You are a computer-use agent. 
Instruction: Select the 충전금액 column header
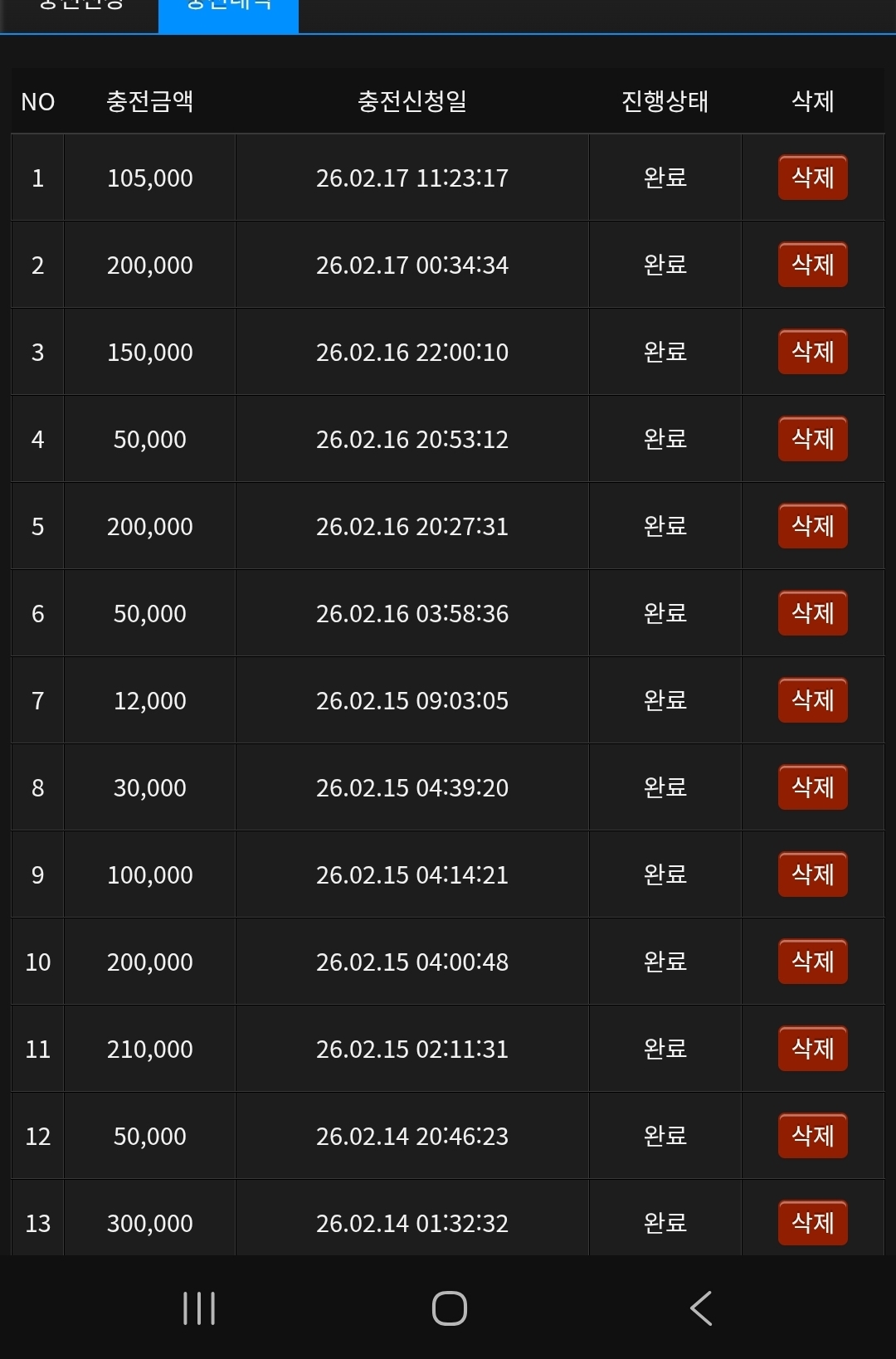pyautogui.click(x=149, y=101)
